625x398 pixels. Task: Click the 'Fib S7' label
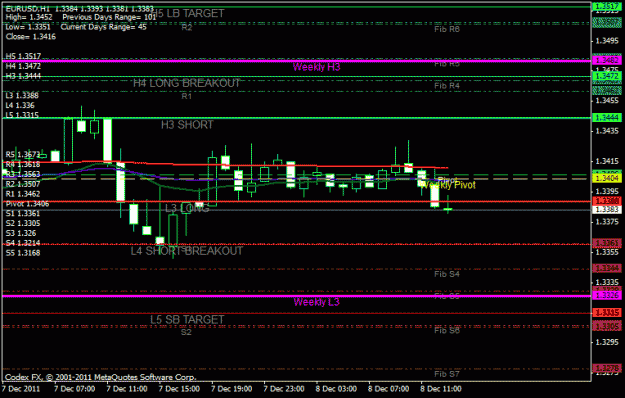point(447,374)
